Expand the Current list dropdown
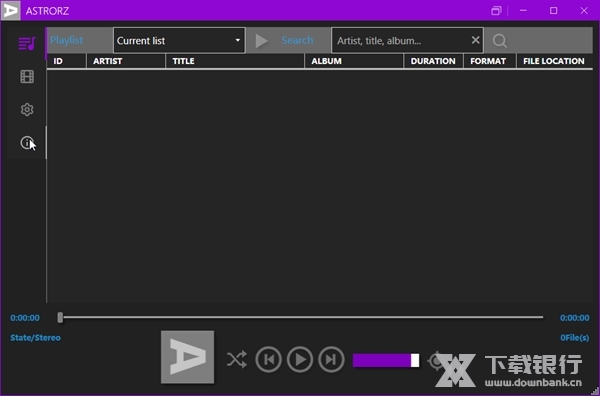 tap(179, 40)
